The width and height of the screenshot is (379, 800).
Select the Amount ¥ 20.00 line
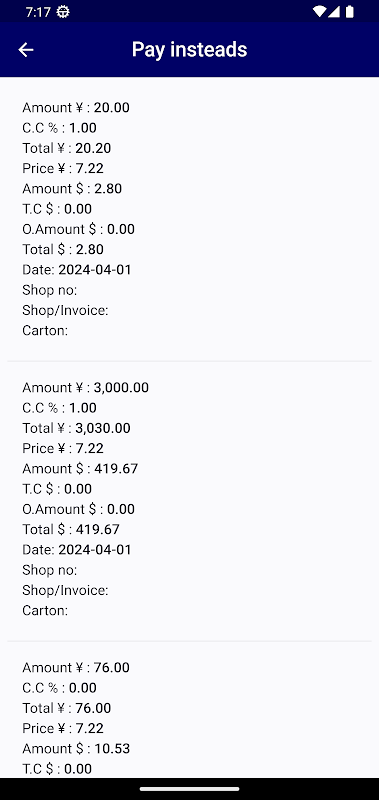(76, 107)
